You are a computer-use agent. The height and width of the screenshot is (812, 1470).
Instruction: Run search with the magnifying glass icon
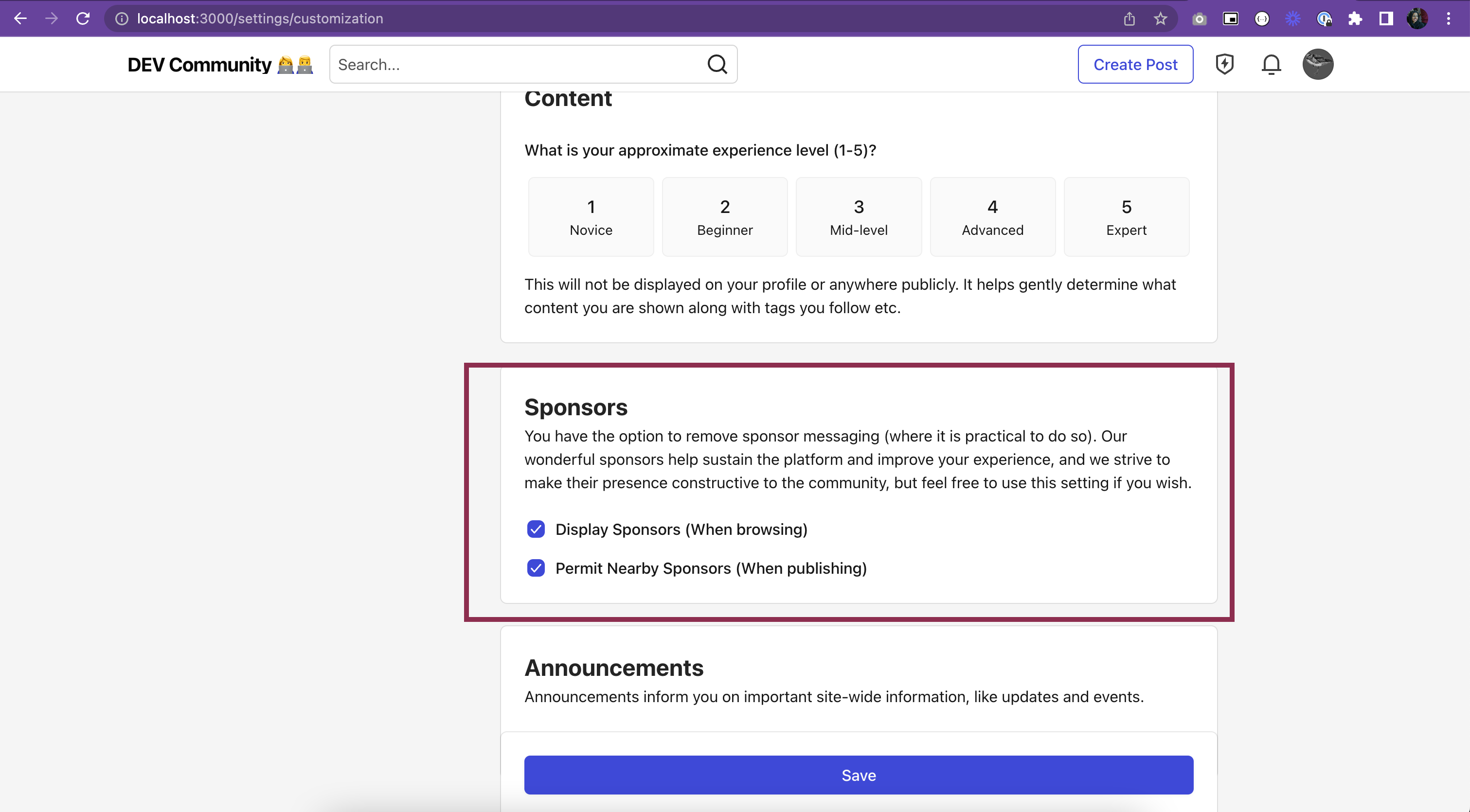click(718, 64)
